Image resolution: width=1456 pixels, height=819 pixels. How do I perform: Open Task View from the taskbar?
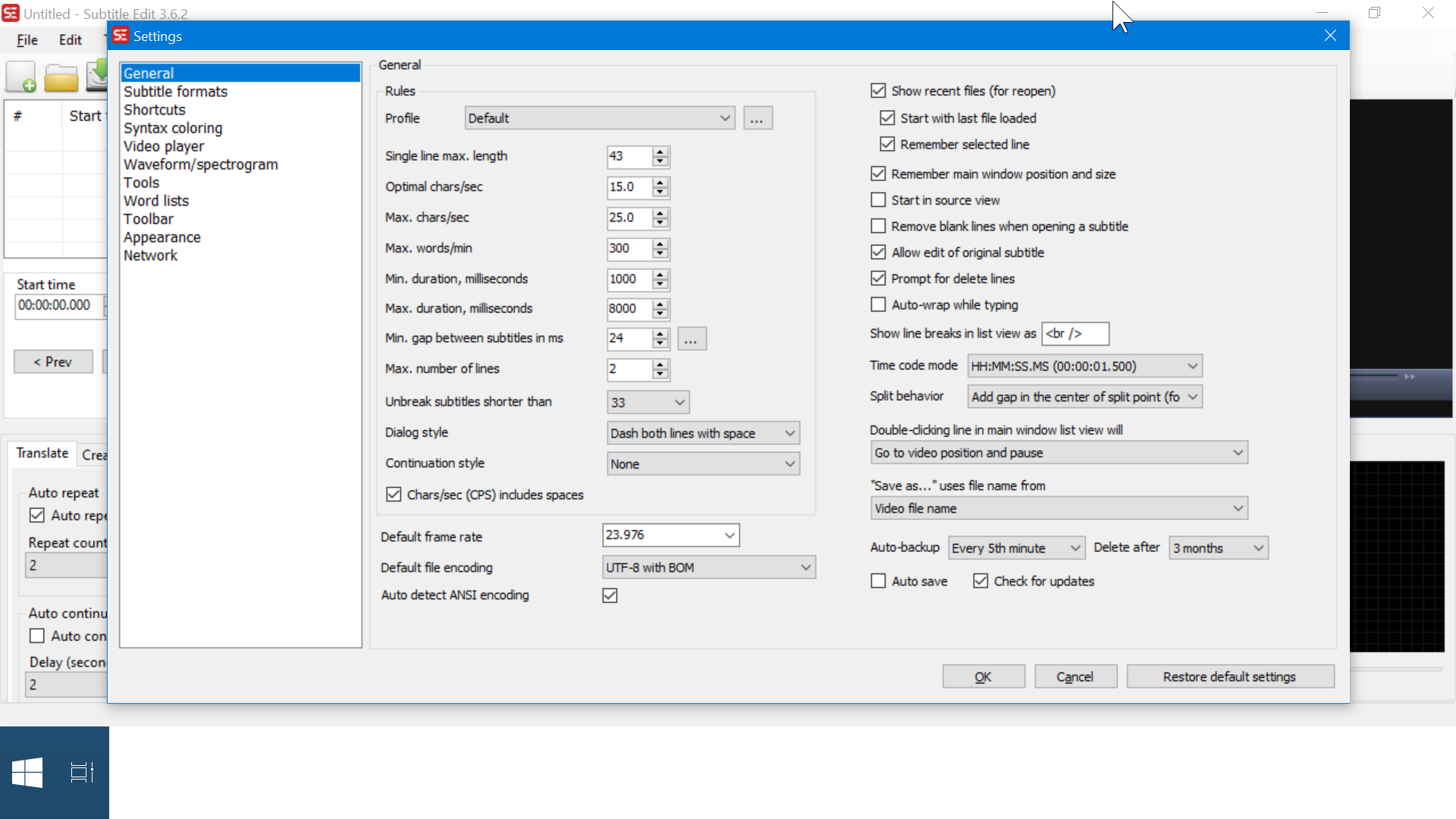coord(82,773)
